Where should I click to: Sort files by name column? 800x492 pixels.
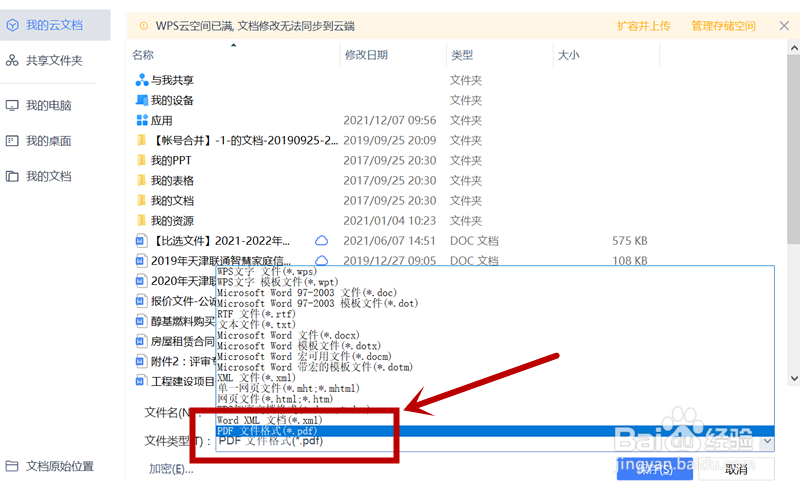(143, 55)
